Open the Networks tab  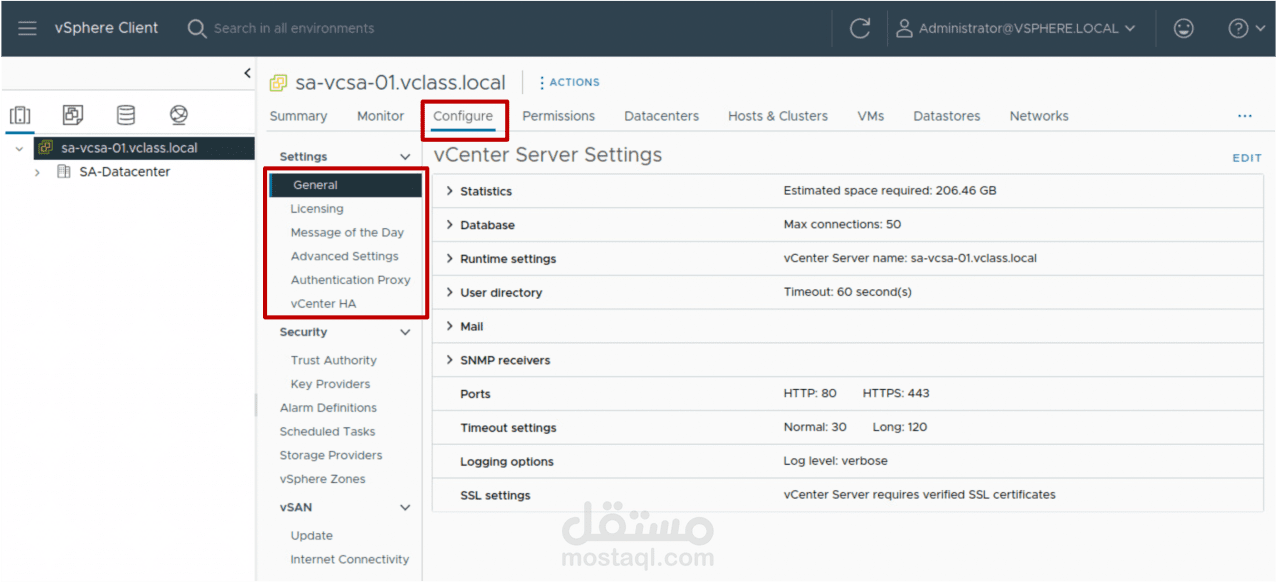point(1039,116)
